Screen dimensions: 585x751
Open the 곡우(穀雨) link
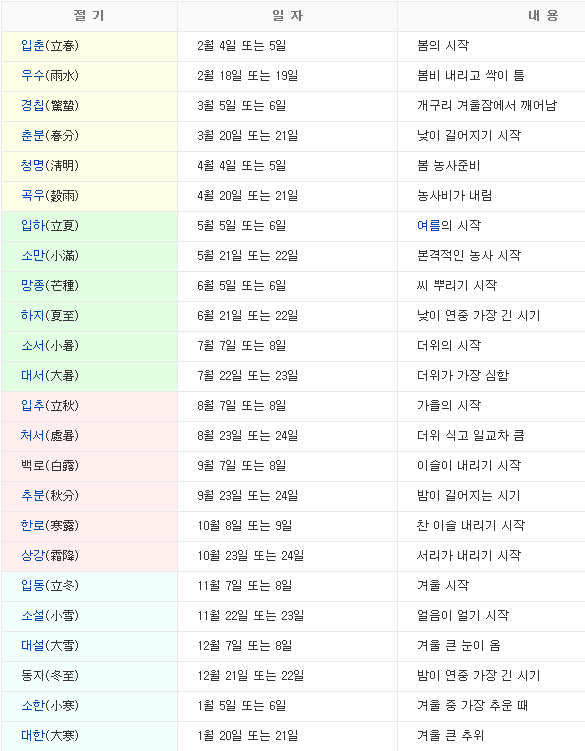33,196
